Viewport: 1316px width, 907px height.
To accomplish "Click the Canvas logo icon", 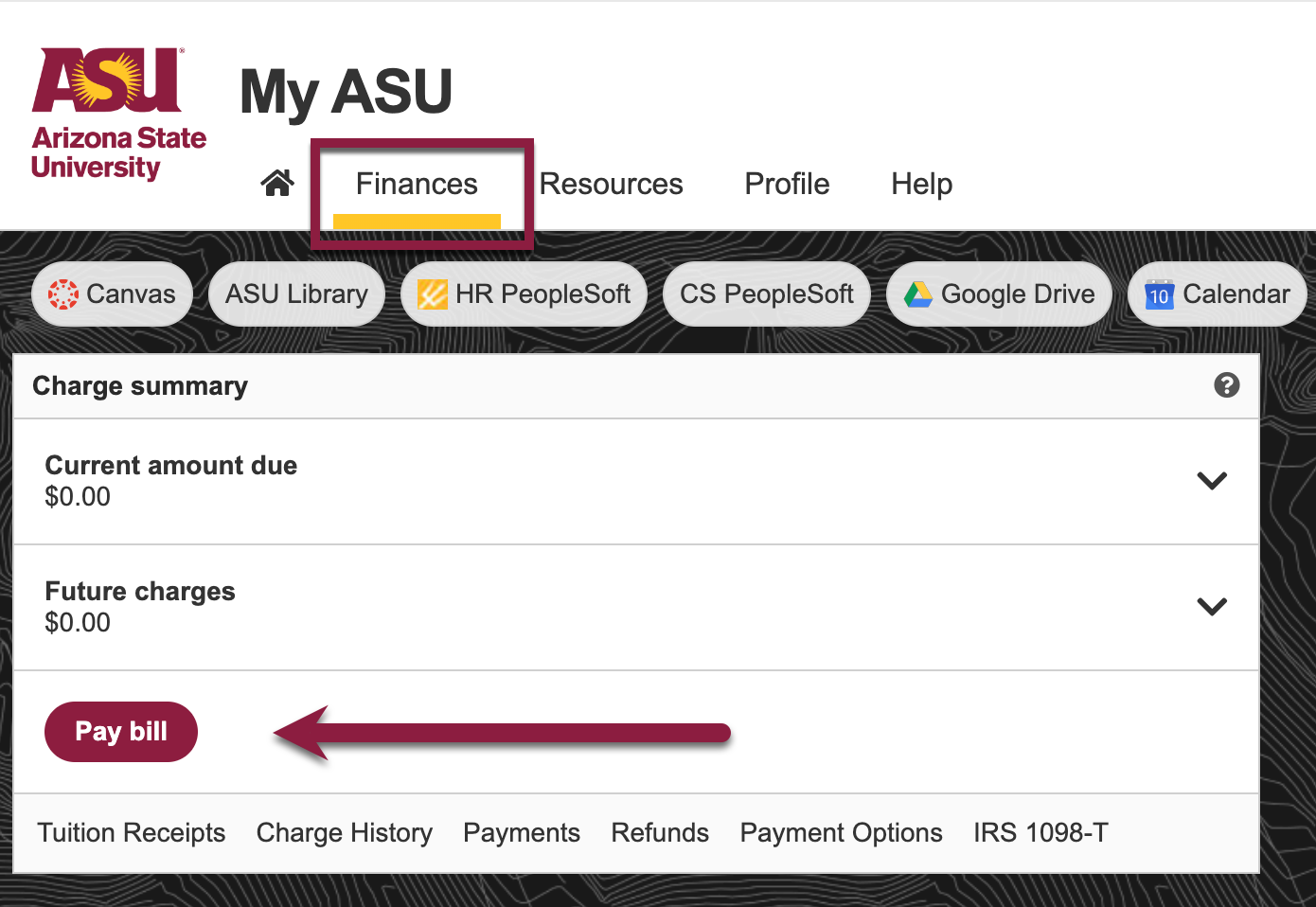I will [x=63, y=294].
